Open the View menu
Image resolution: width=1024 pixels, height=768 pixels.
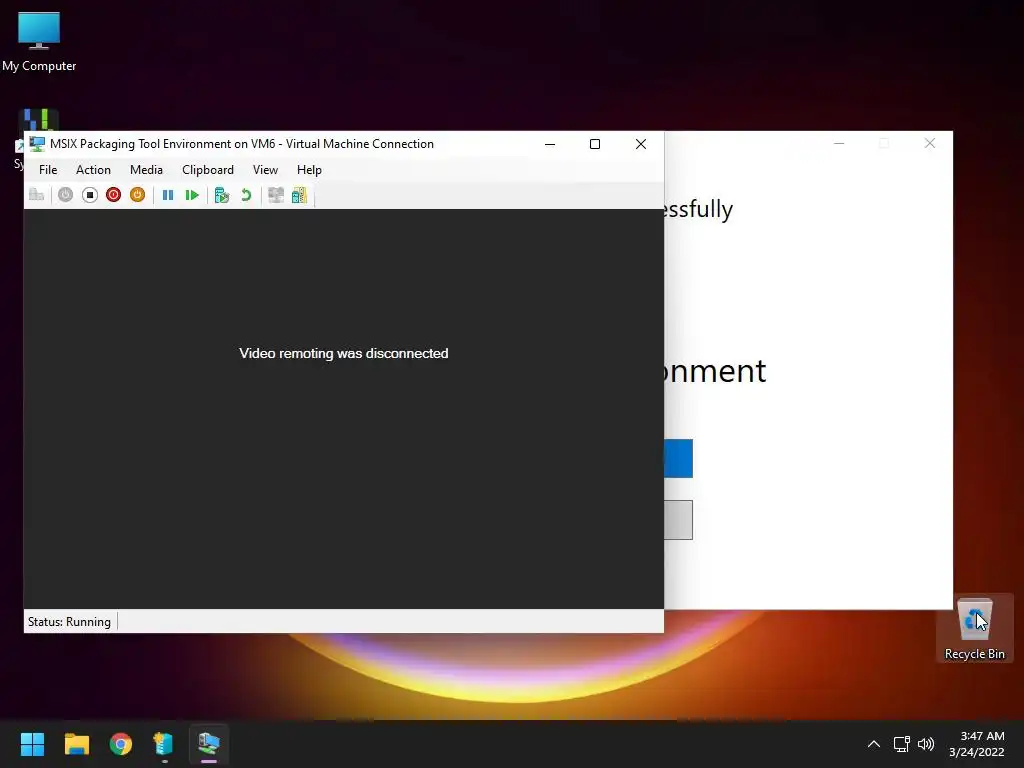click(x=265, y=170)
